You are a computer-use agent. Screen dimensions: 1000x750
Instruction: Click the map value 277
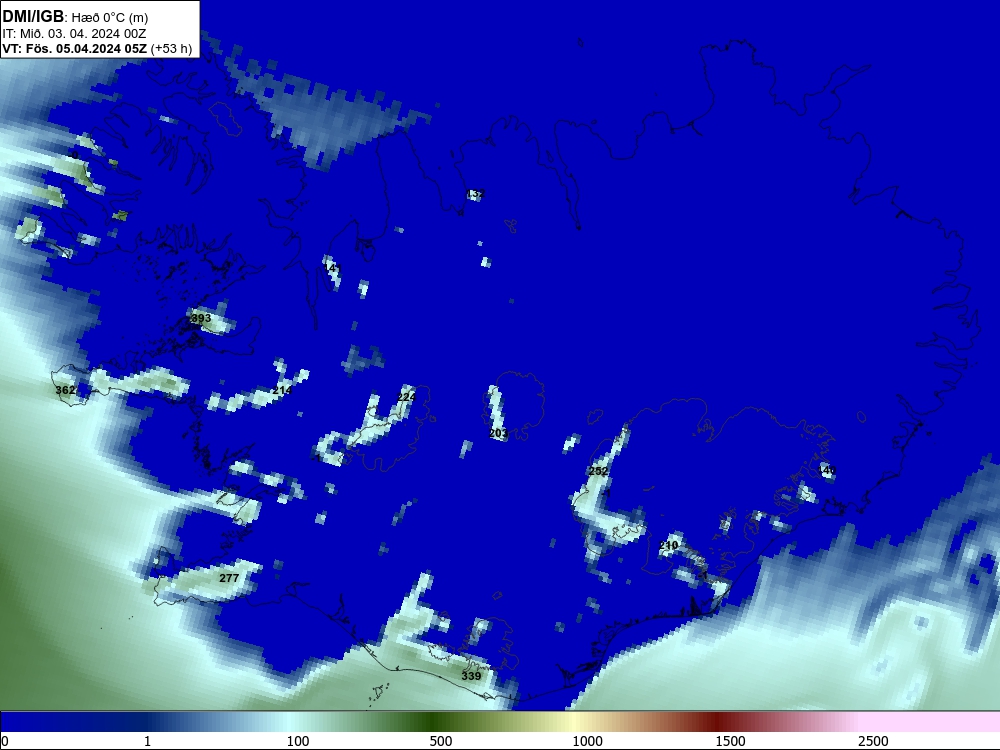pyautogui.click(x=229, y=578)
